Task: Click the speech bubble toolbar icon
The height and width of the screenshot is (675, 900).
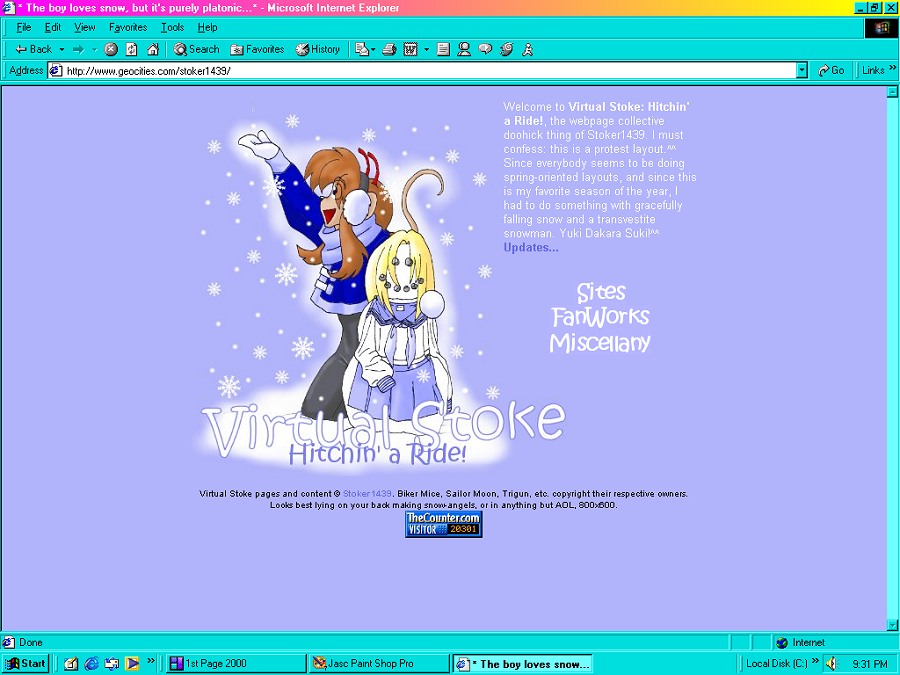Action: point(485,49)
